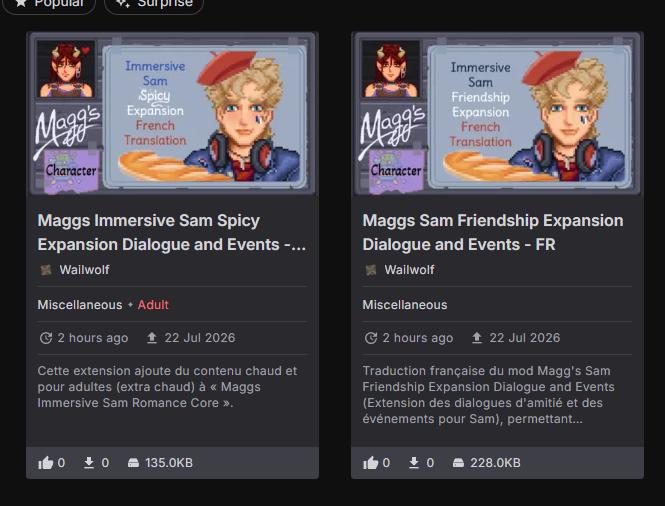
Task: Click the upload date icon on Friendship card
Action: pos(477,338)
